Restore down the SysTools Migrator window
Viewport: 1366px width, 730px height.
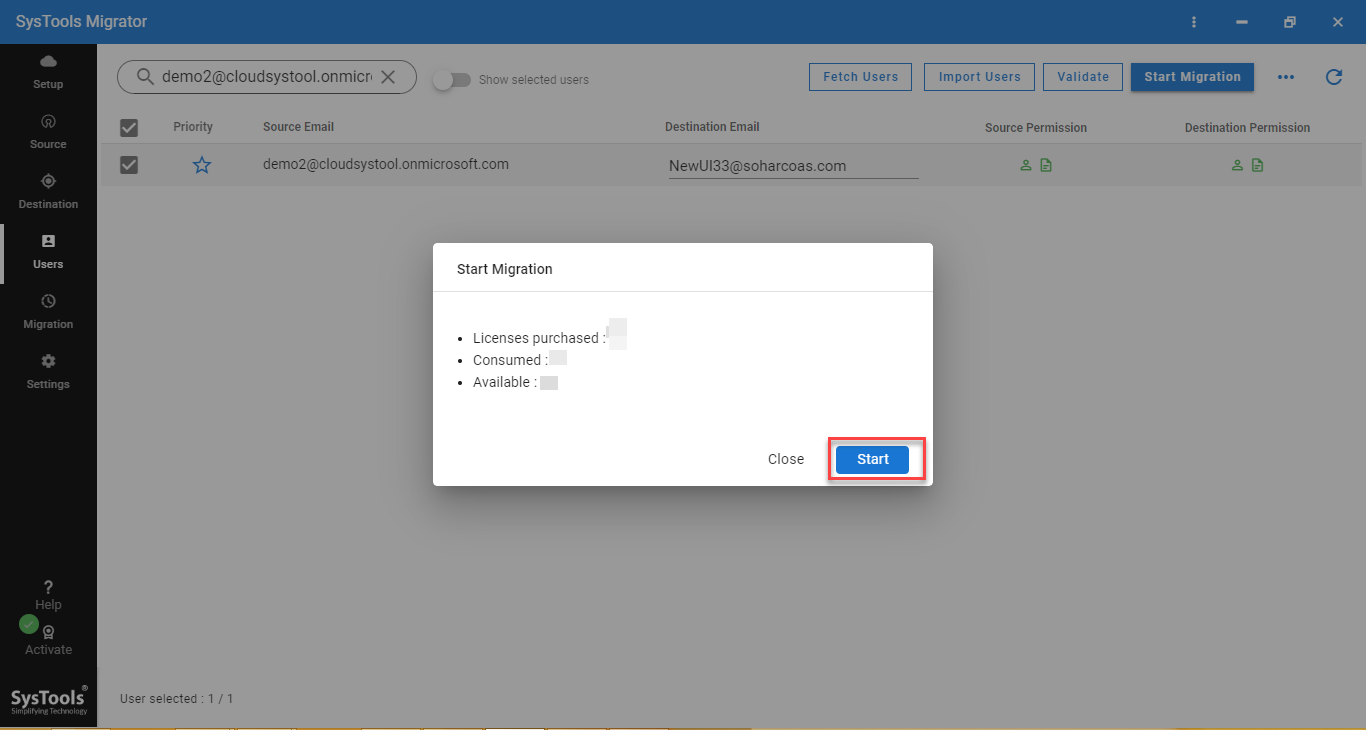click(x=1290, y=22)
